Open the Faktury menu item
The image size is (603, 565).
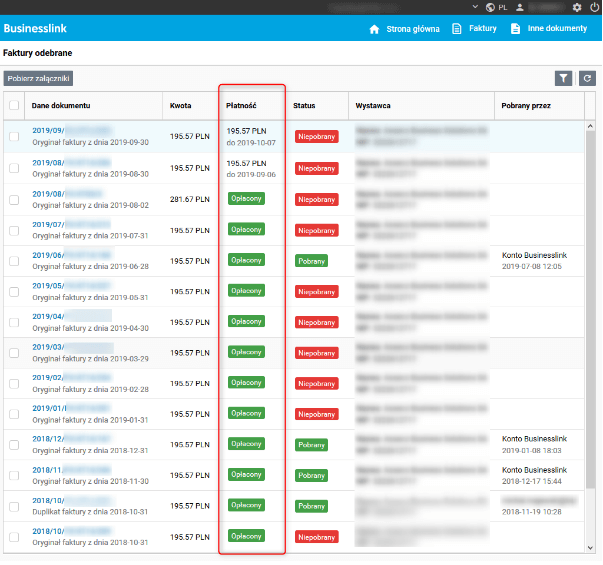click(x=483, y=28)
